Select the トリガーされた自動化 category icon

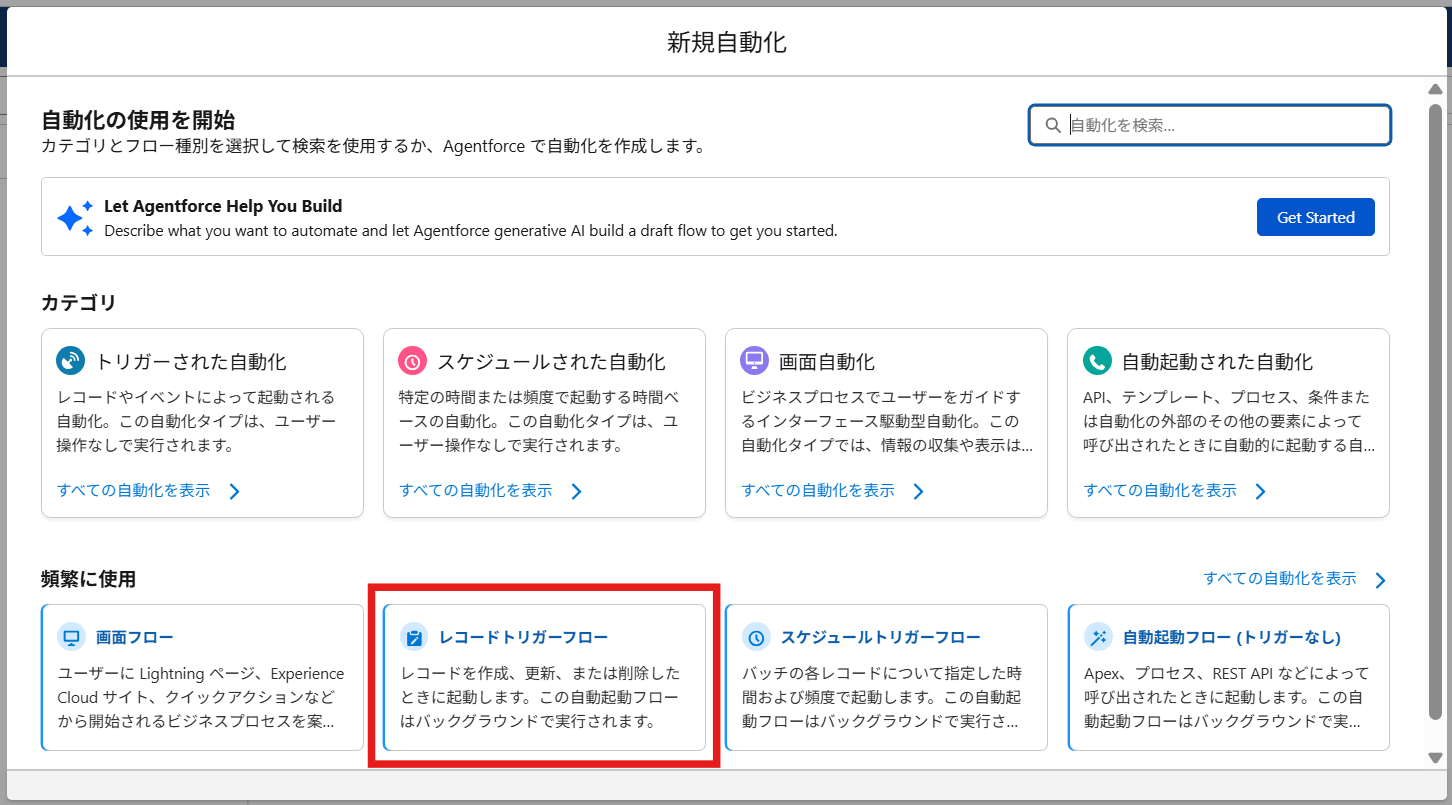point(71,361)
